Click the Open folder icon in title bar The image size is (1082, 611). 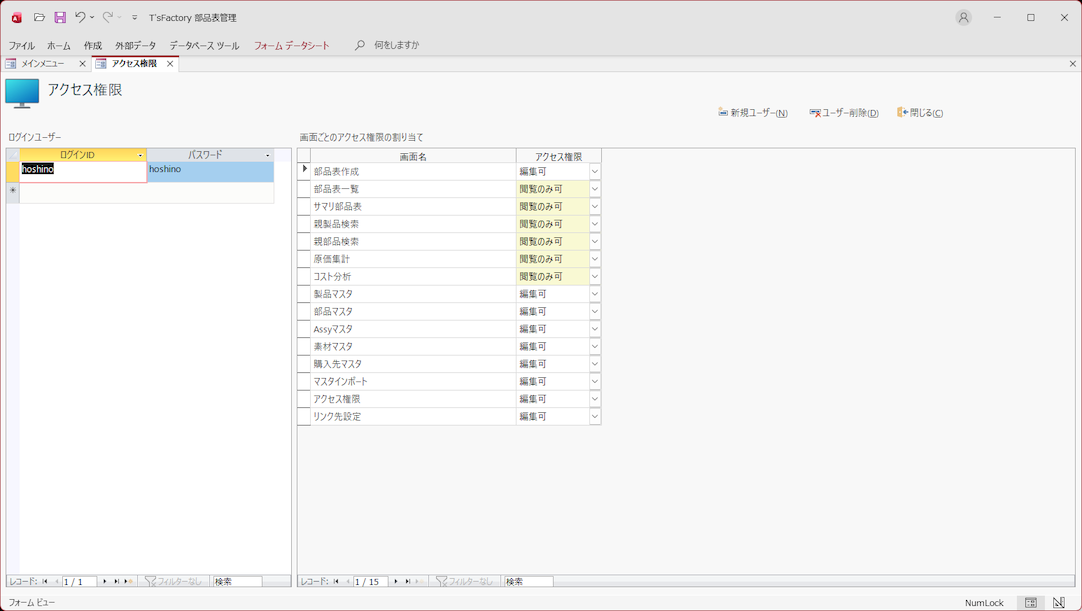click(x=39, y=18)
